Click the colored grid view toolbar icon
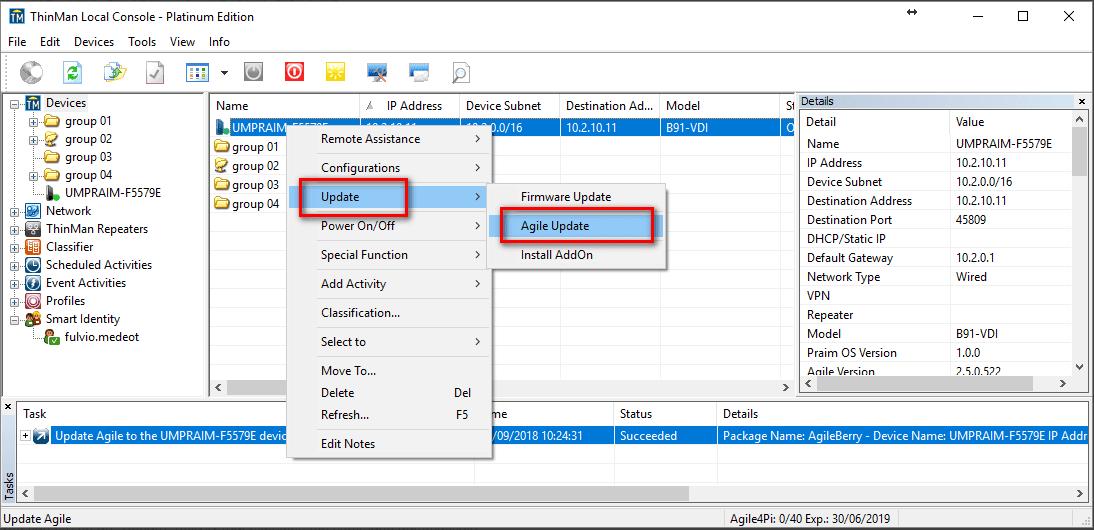 (x=197, y=72)
